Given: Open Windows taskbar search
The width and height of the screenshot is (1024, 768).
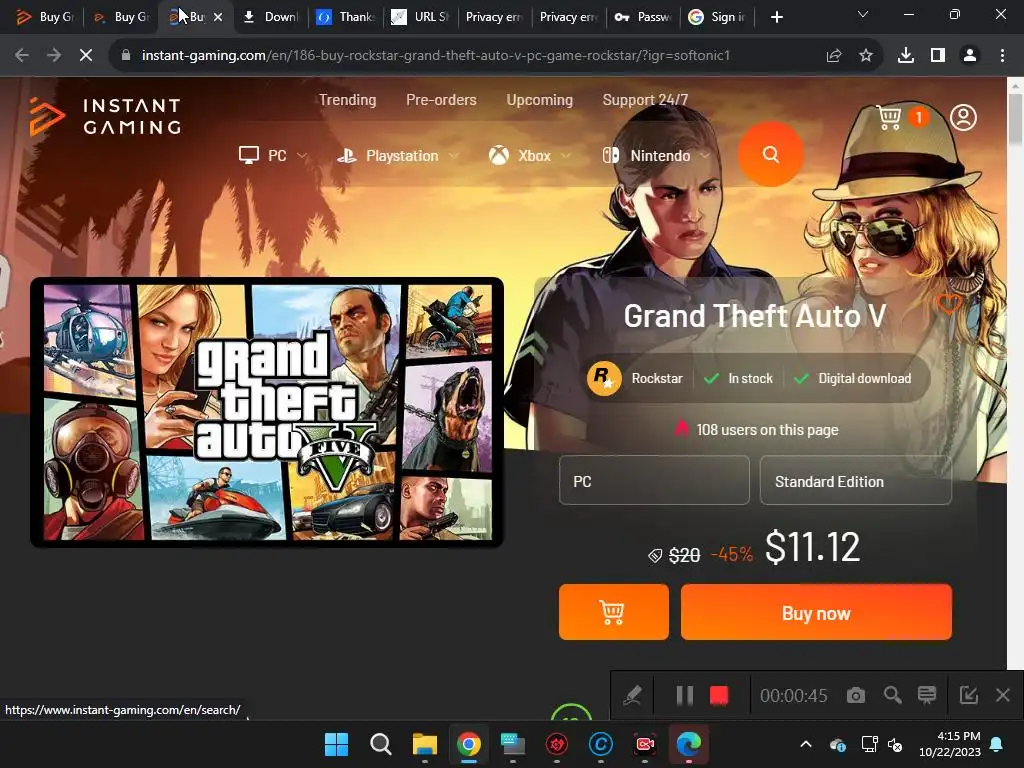Looking at the screenshot, I should pos(380,744).
